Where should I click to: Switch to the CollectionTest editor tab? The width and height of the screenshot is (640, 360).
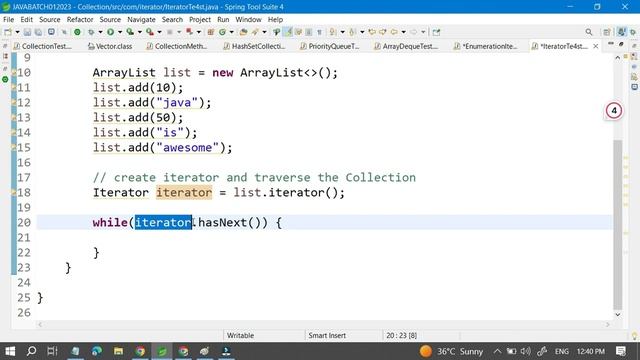(x=42, y=46)
